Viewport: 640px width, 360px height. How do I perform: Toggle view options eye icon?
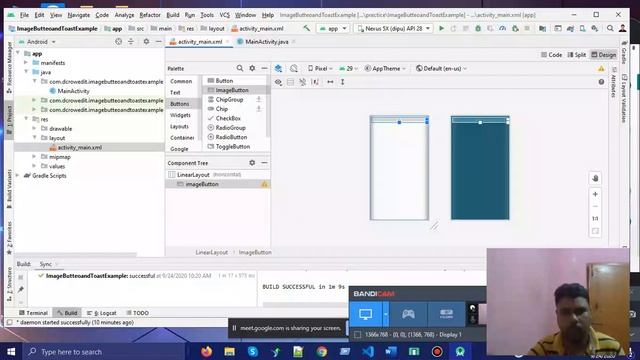[278, 82]
